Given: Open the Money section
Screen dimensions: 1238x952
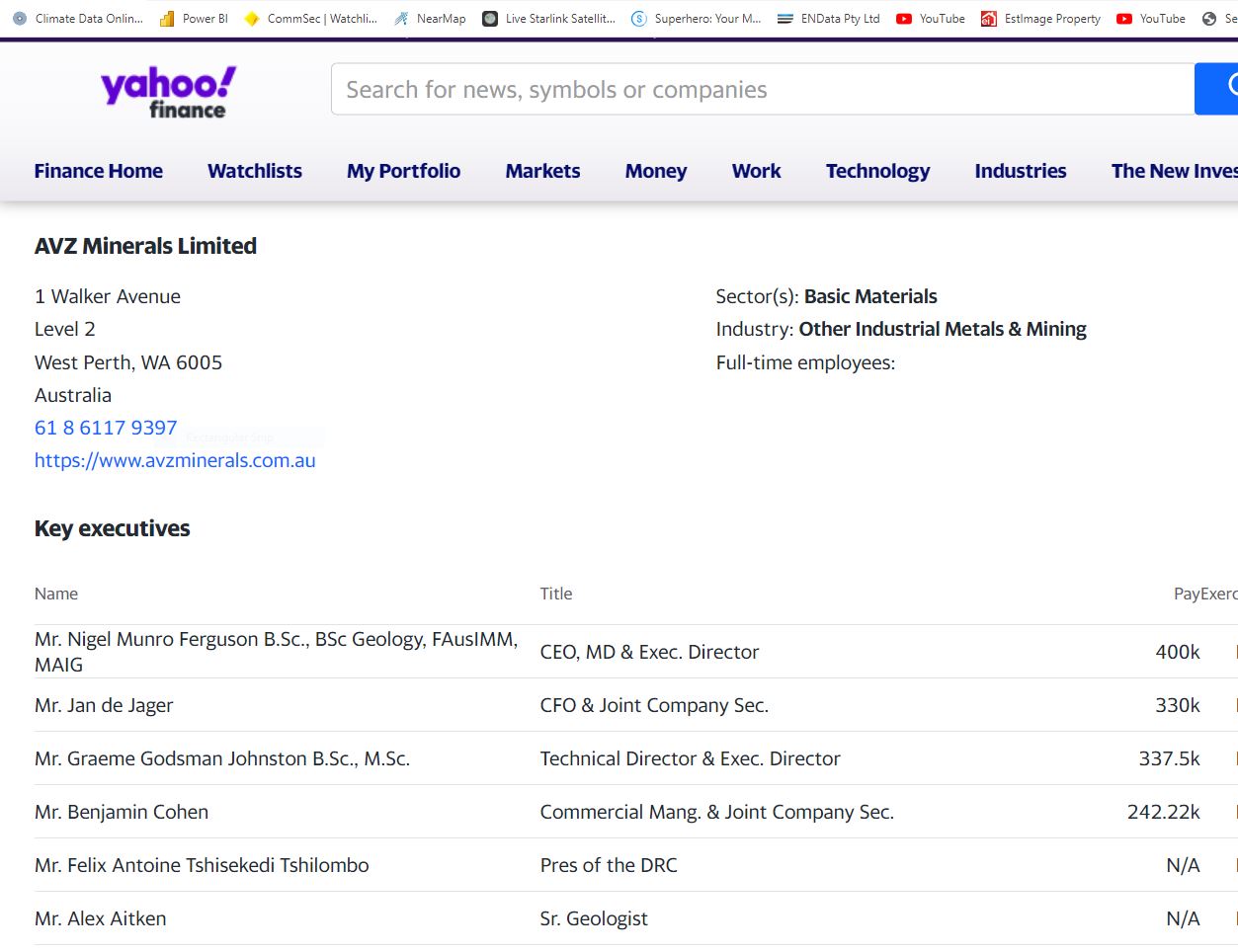Looking at the screenshot, I should 656,171.
